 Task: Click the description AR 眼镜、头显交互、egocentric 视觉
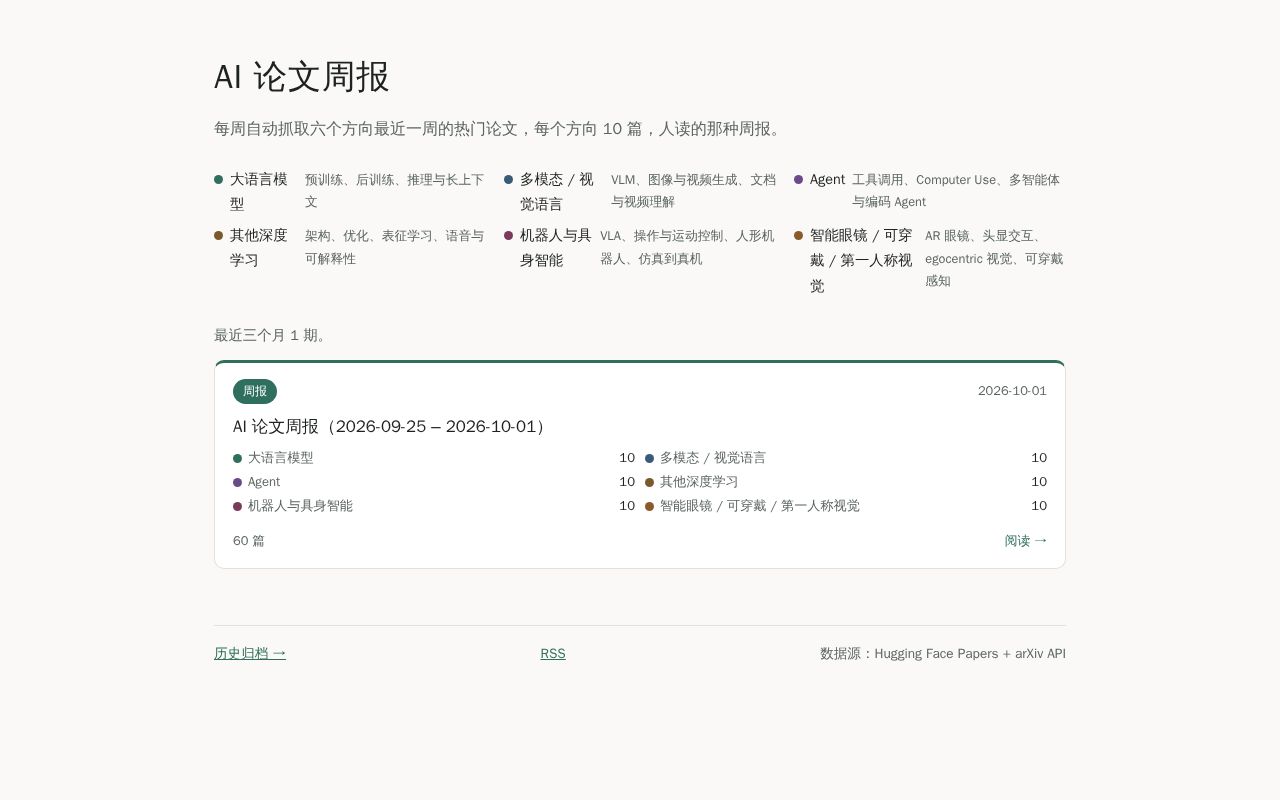coord(994,258)
